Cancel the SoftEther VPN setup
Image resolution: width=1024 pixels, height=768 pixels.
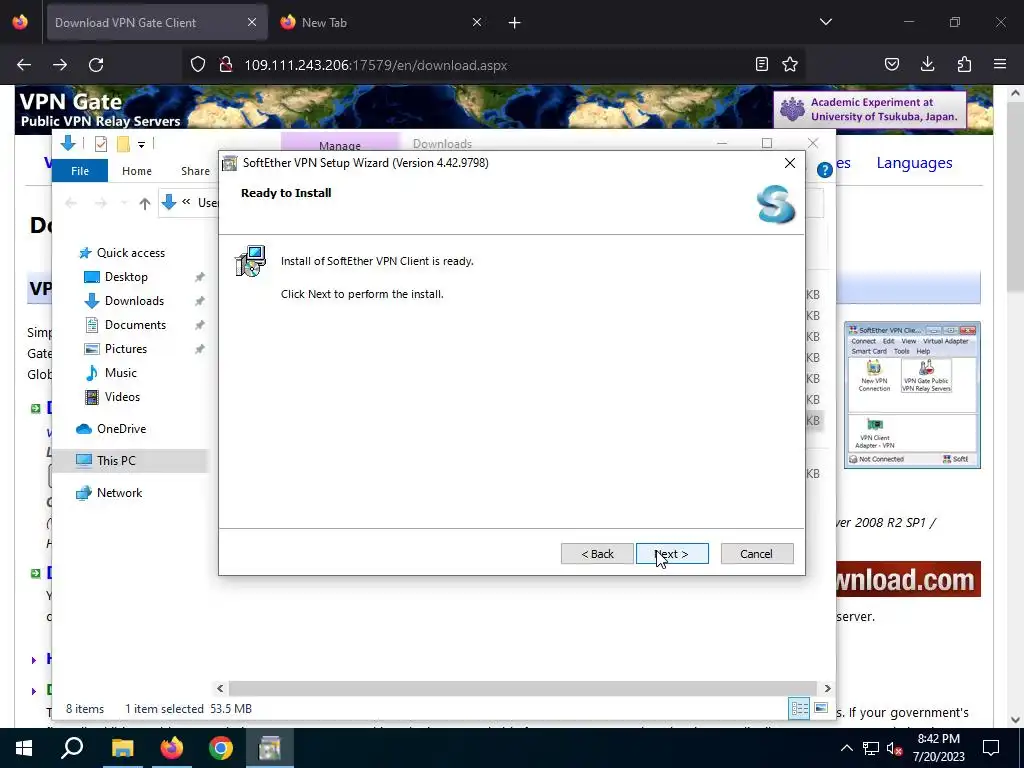[757, 554]
